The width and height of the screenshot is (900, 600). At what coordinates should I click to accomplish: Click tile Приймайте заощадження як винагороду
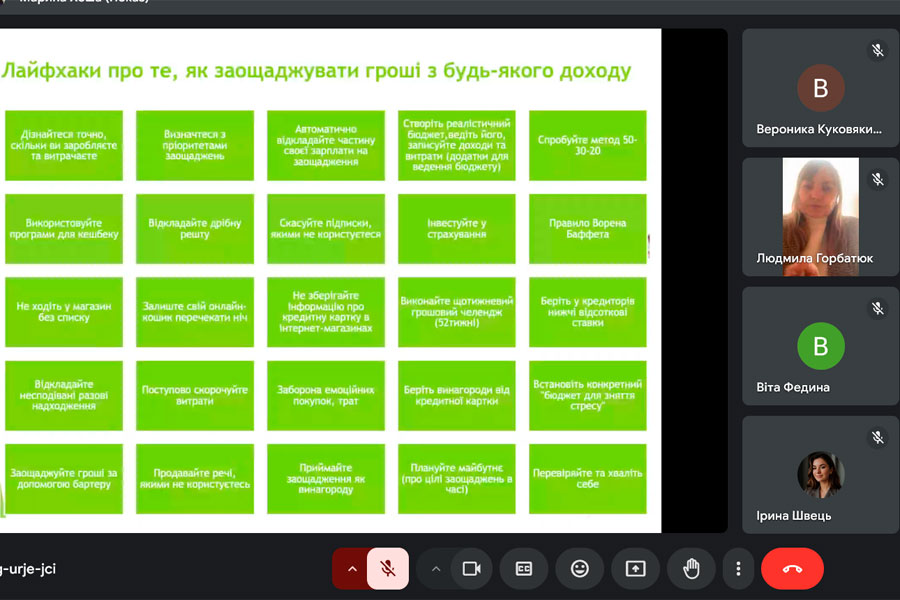point(325,478)
